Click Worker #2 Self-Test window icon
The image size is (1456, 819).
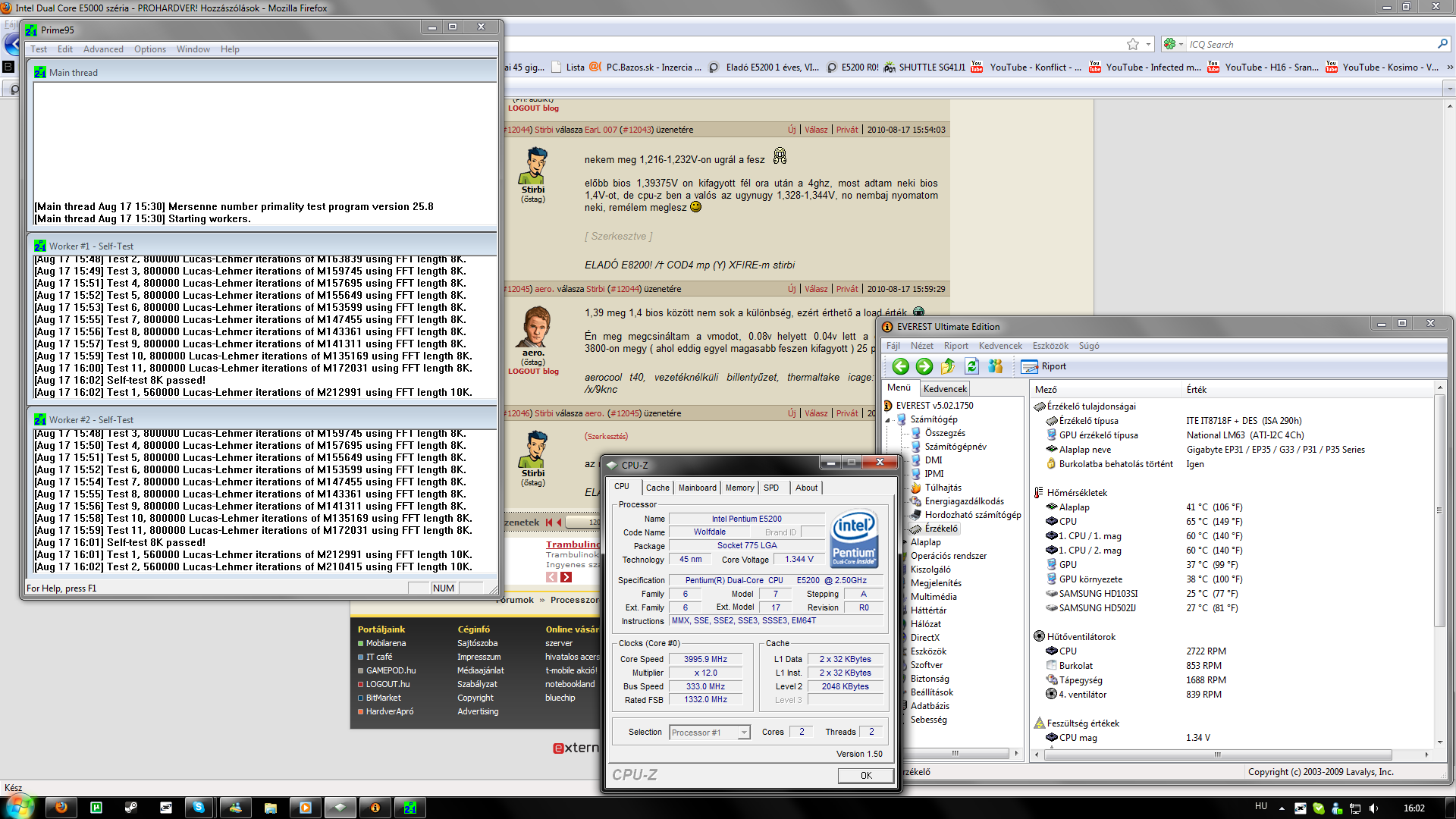40,420
